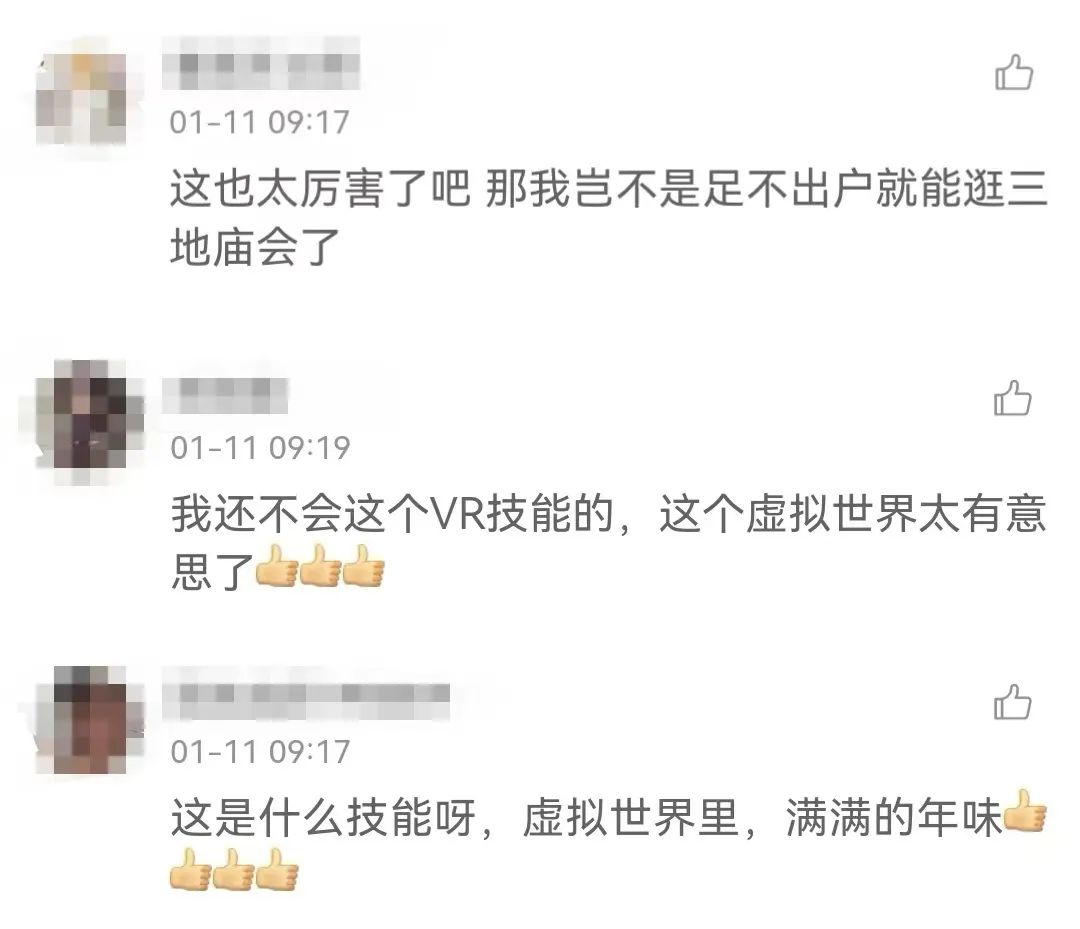Tap the text 地庙会了 in first comment
Viewport: 1080px width, 929px height.
[256, 247]
